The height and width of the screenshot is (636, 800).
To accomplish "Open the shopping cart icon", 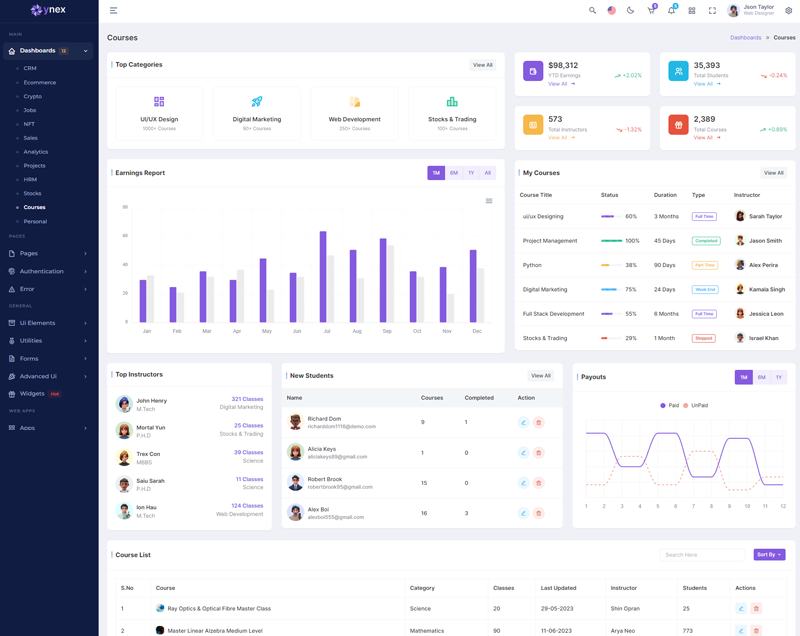I will (x=651, y=11).
